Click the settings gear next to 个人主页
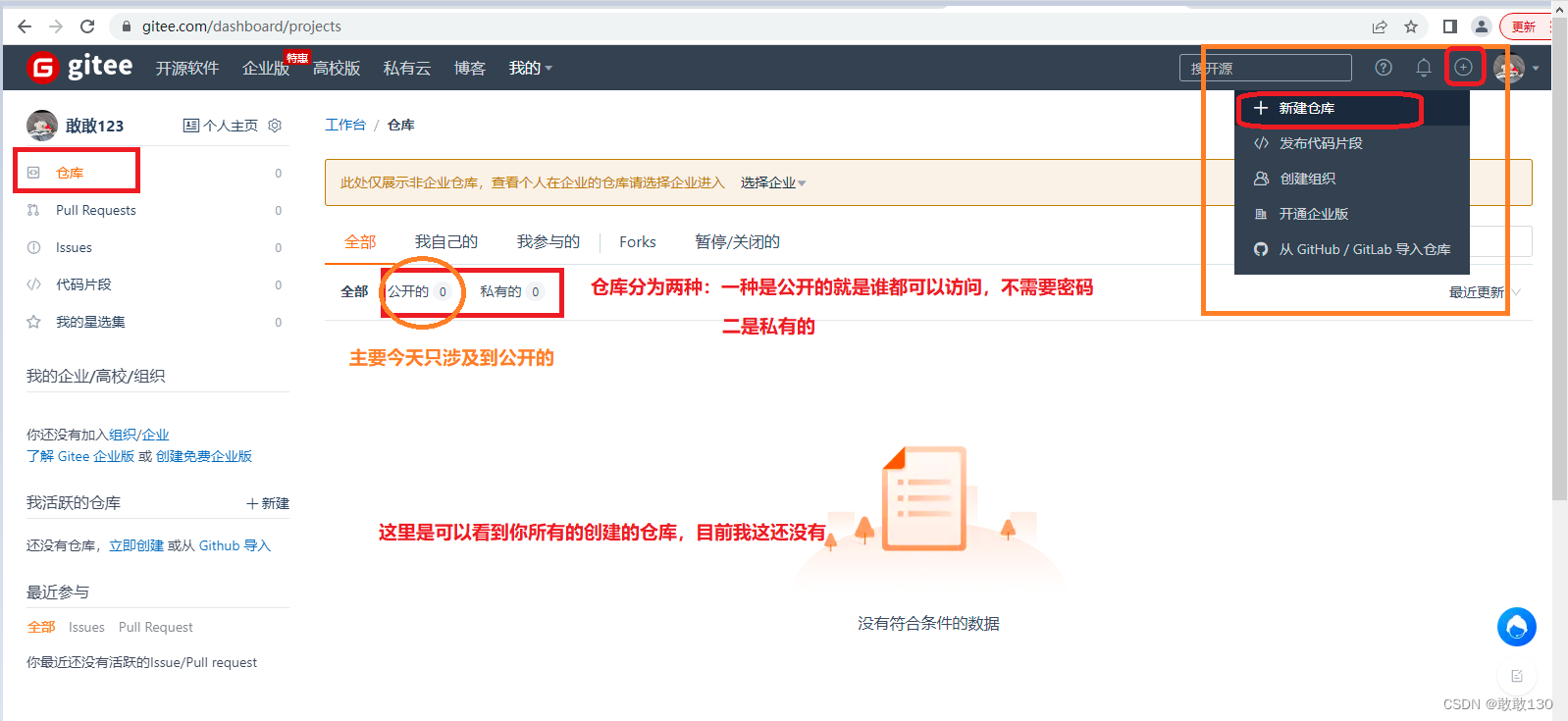The image size is (1568, 721). [x=275, y=126]
